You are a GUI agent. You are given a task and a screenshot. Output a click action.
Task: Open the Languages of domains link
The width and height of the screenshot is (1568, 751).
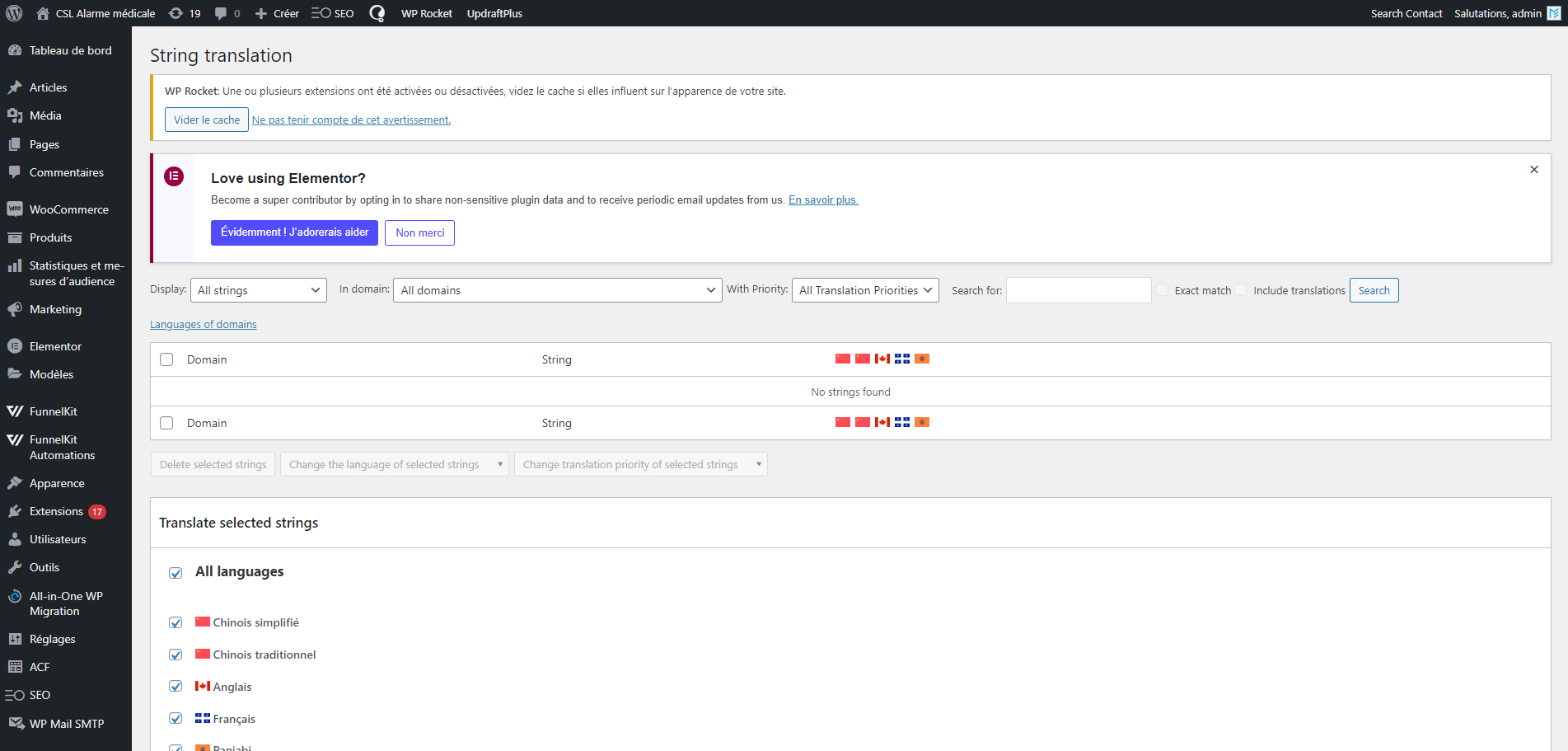point(204,325)
